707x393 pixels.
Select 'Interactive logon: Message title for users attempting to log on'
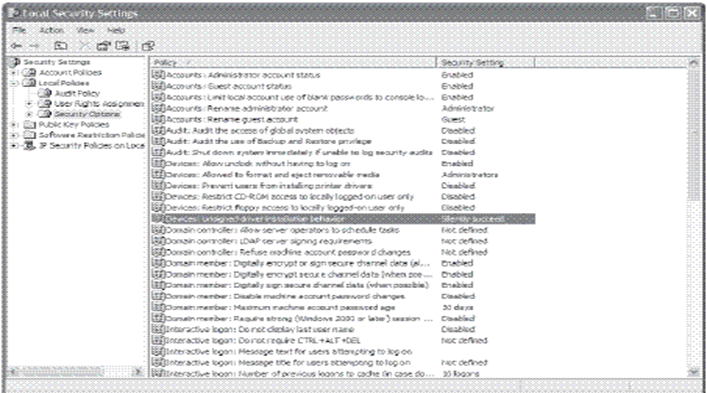288,362
